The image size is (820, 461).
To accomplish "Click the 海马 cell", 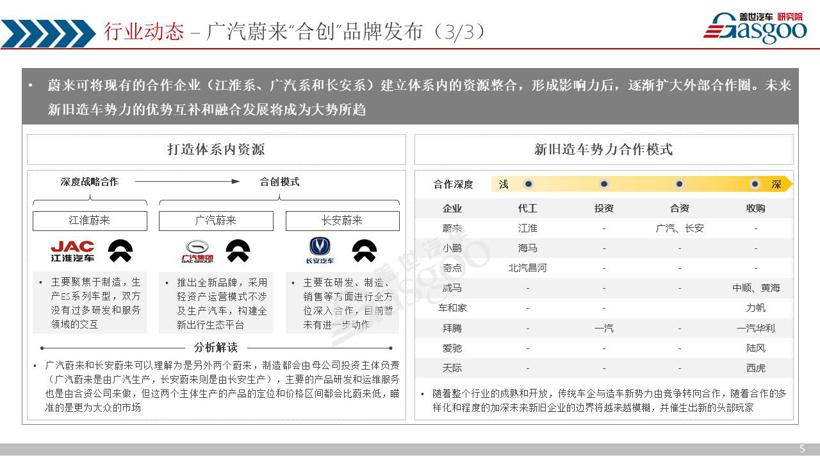I will click(528, 248).
